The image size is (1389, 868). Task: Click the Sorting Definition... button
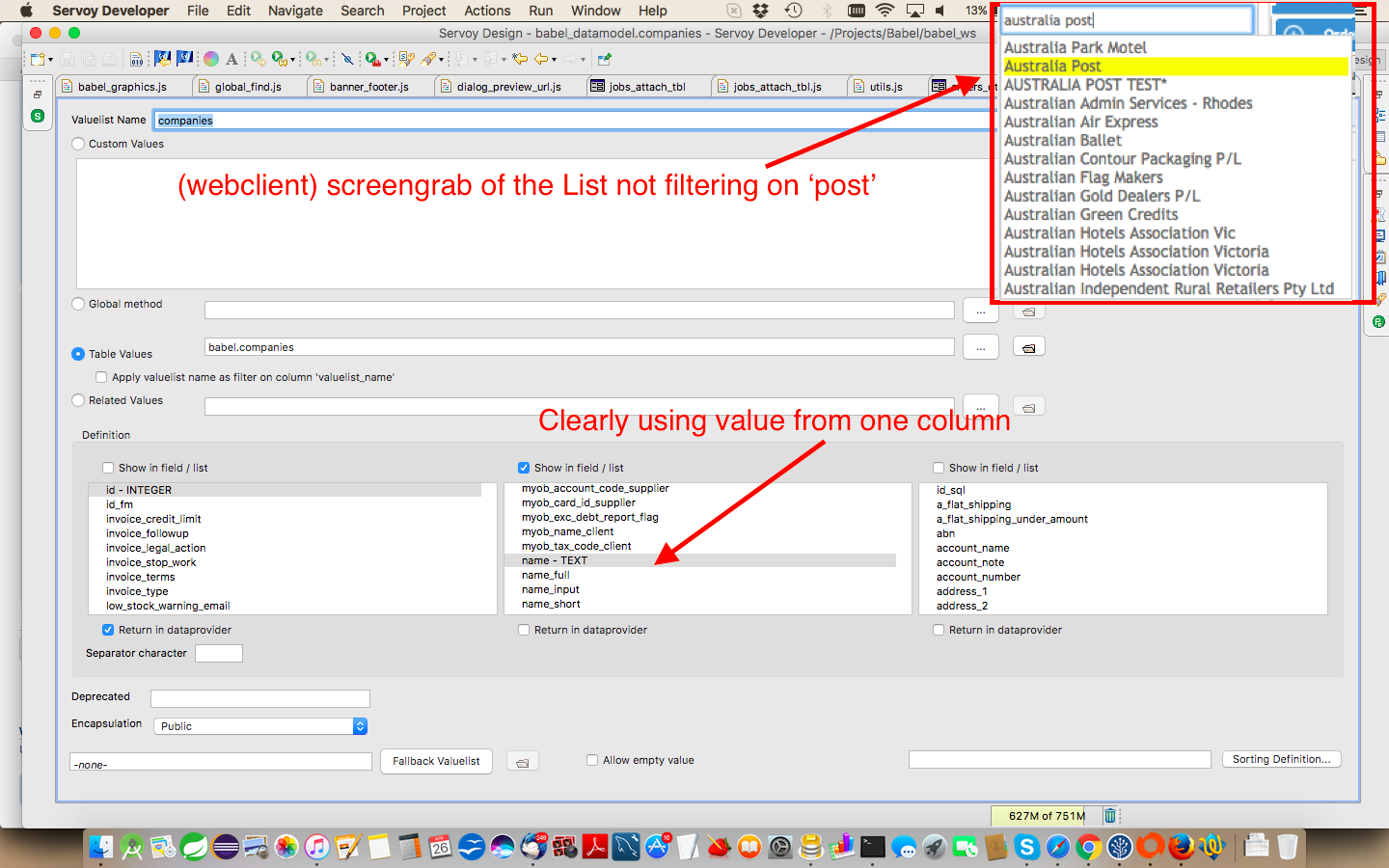(1281, 759)
